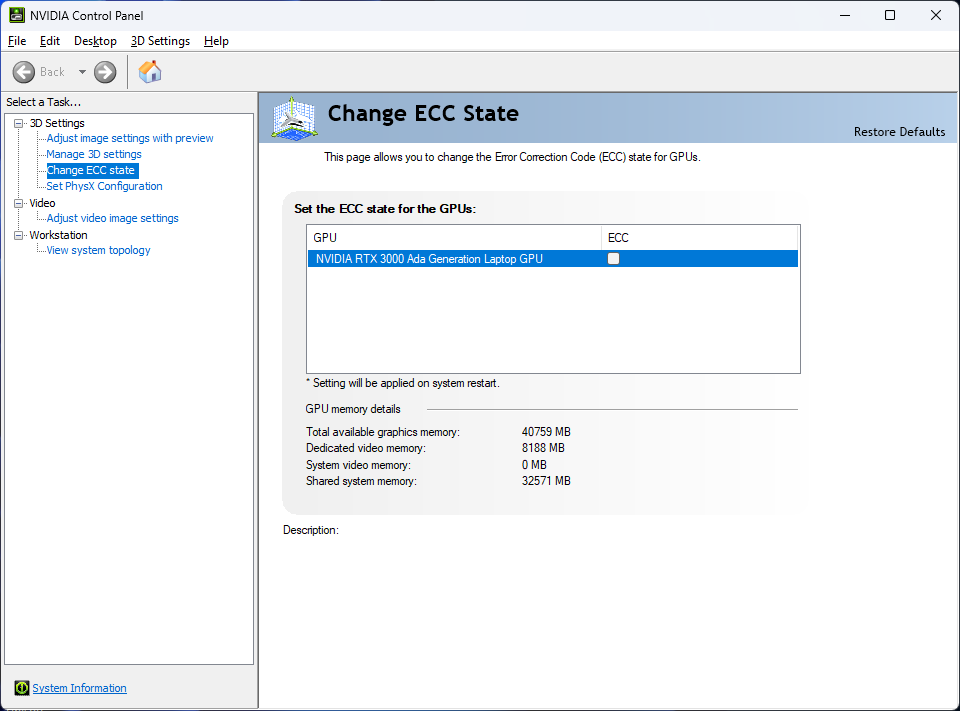Select the Workstation tree label
This screenshot has width=960, height=711.
(x=58, y=235)
